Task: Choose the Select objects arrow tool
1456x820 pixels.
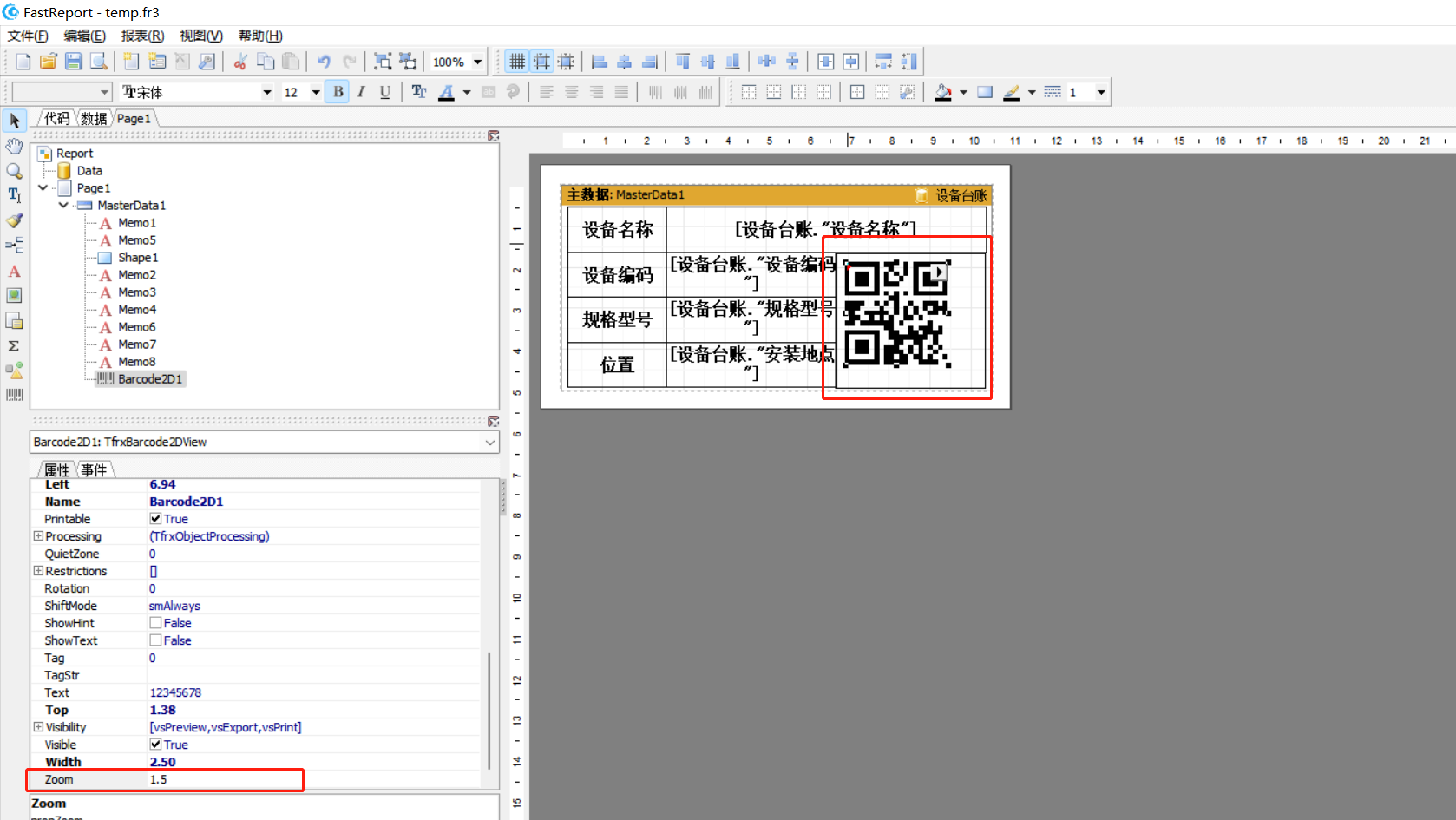Action: pyautogui.click(x=15, y=121)
